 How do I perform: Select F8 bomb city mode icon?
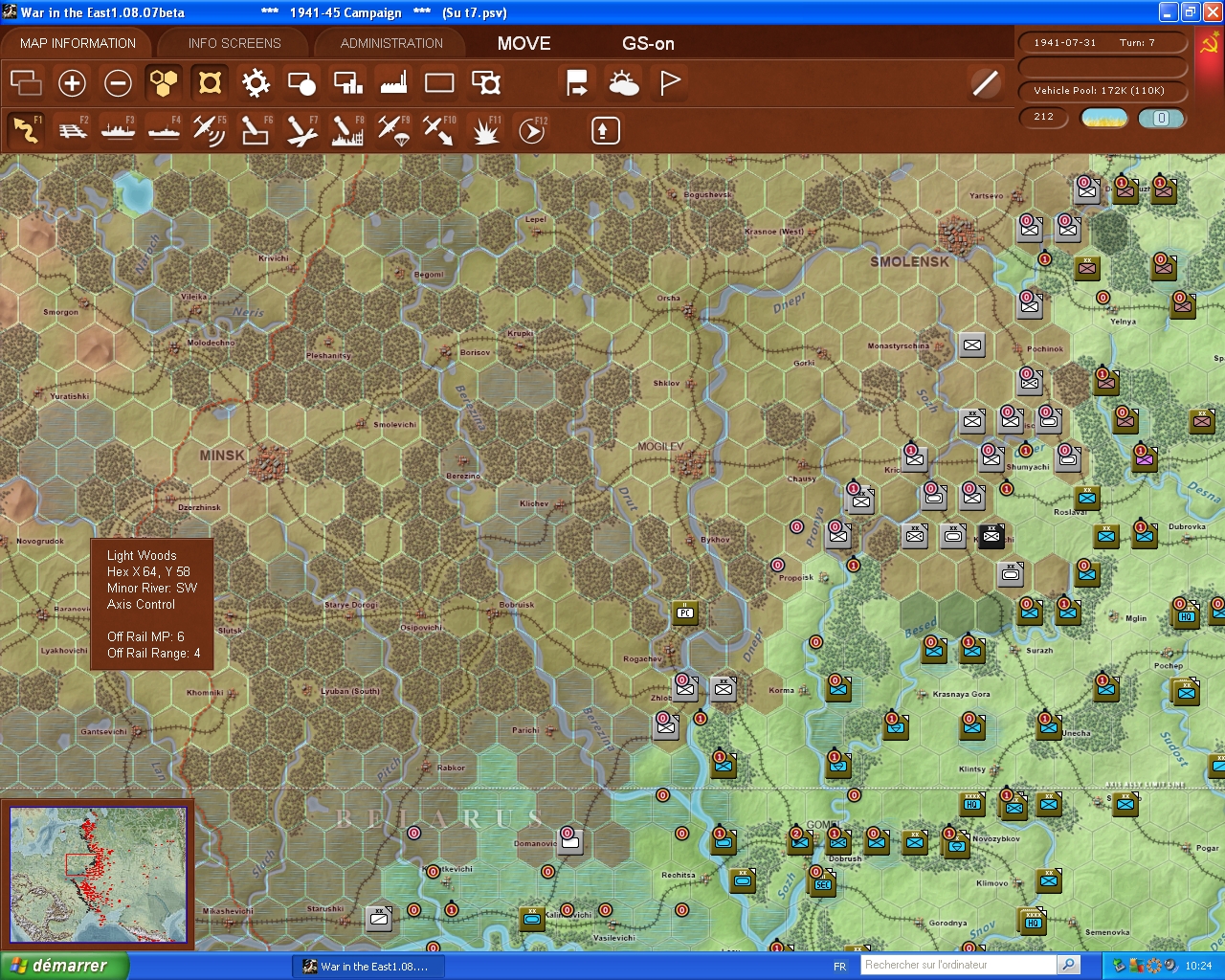coord(347,130)
